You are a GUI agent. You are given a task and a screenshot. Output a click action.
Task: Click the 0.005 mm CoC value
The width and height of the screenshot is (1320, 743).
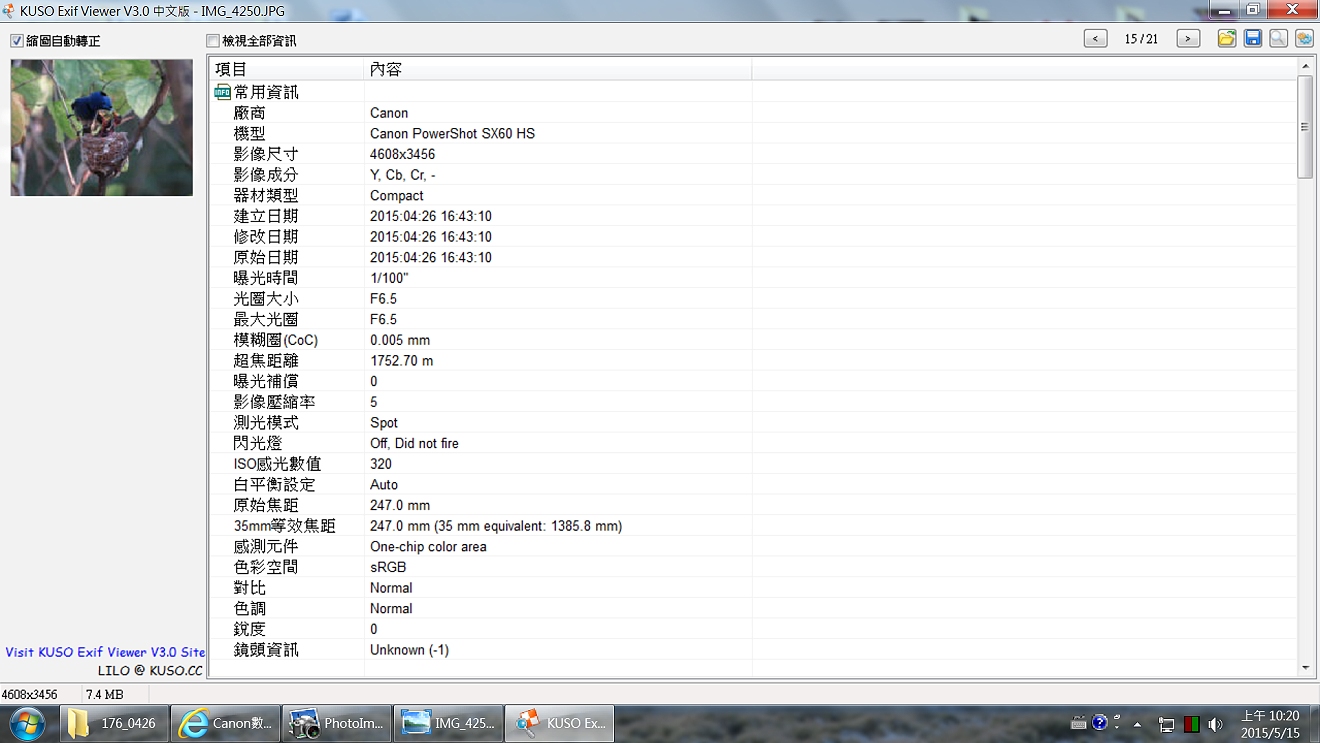(x=400, y=340)
